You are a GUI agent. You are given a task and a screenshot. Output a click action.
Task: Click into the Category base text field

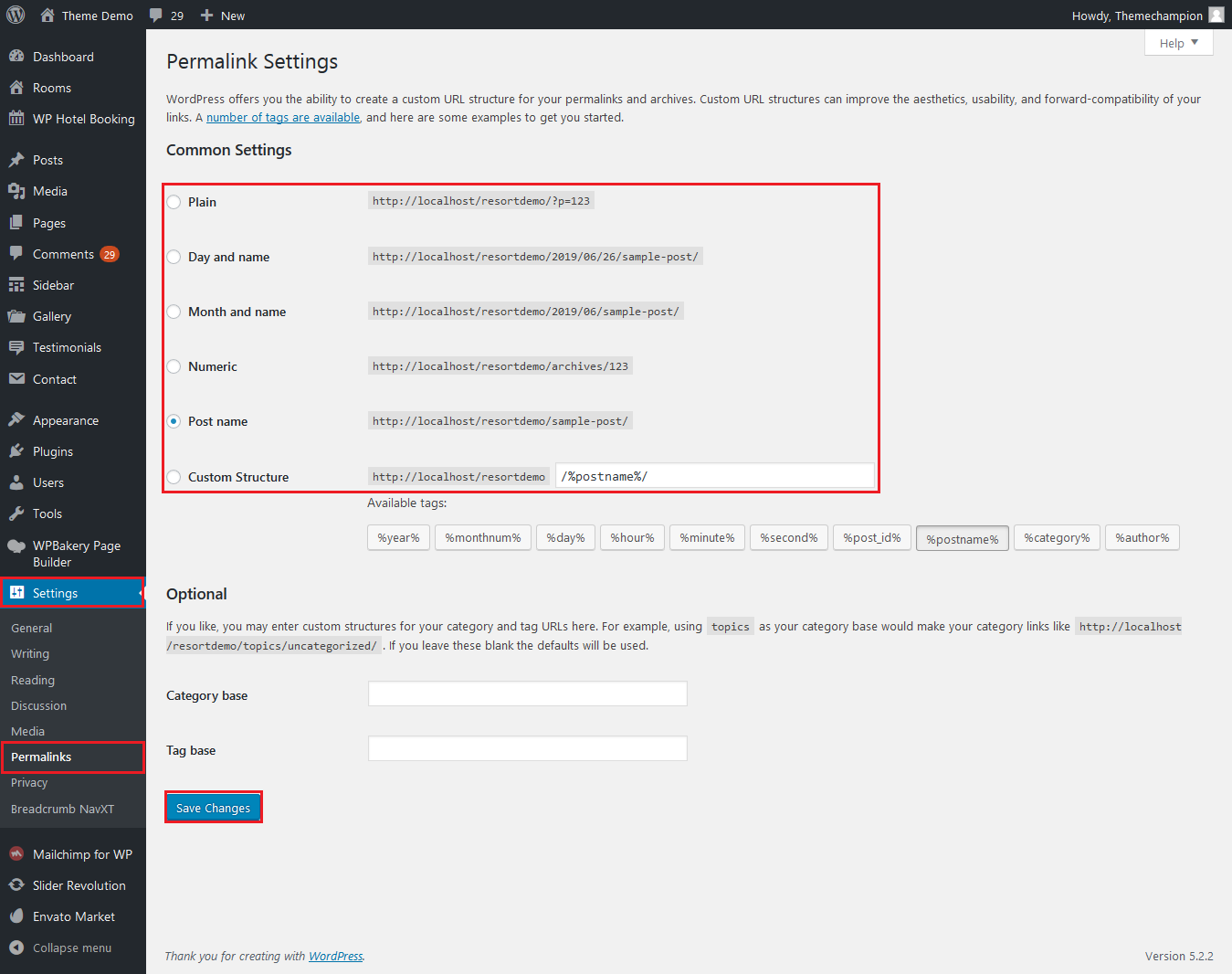click(527, 694)
